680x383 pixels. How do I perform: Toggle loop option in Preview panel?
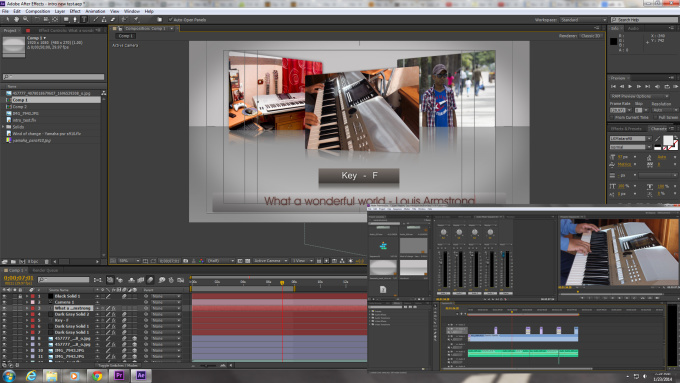667,87
